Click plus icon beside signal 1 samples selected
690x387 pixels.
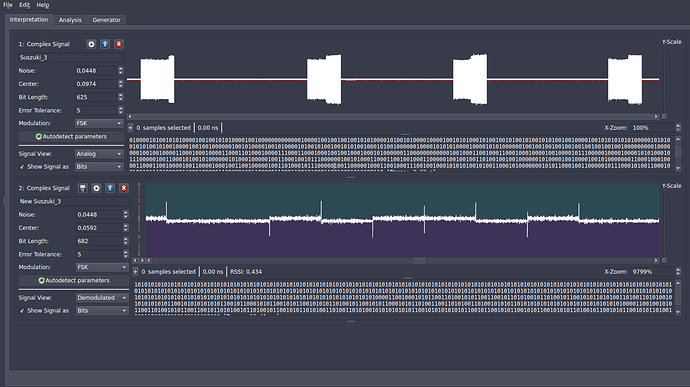130,128
